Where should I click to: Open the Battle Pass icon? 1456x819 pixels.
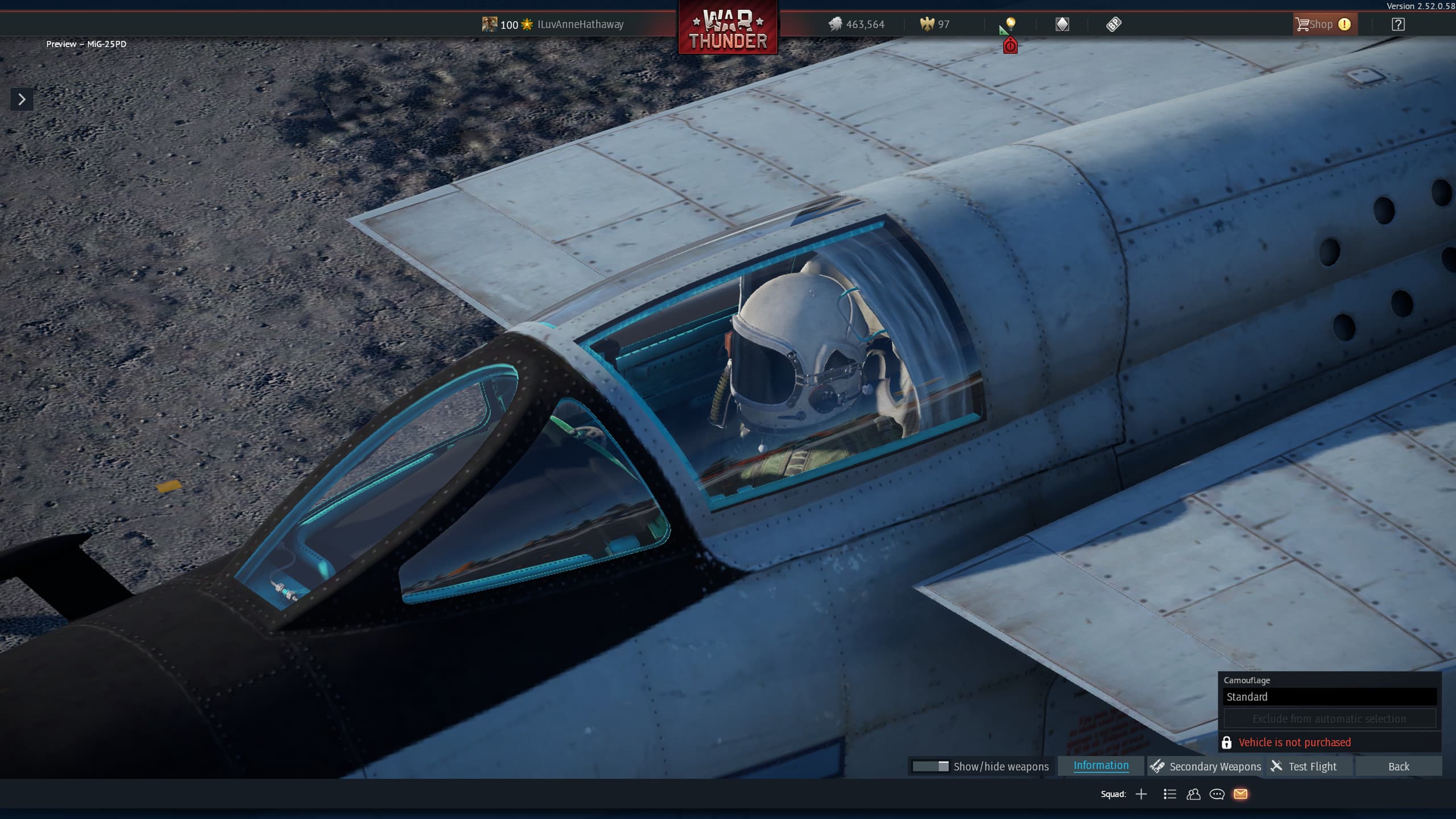(1114, 24)
